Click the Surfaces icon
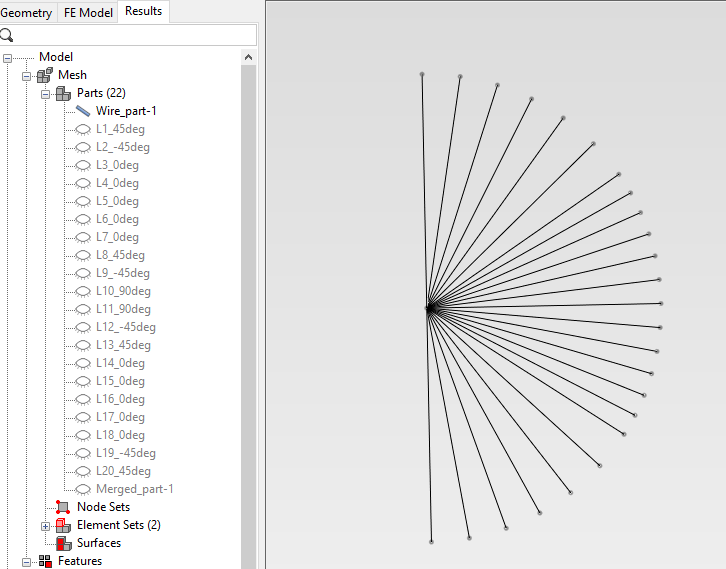Viewport: 726px width, 569px height. point(63,543)
